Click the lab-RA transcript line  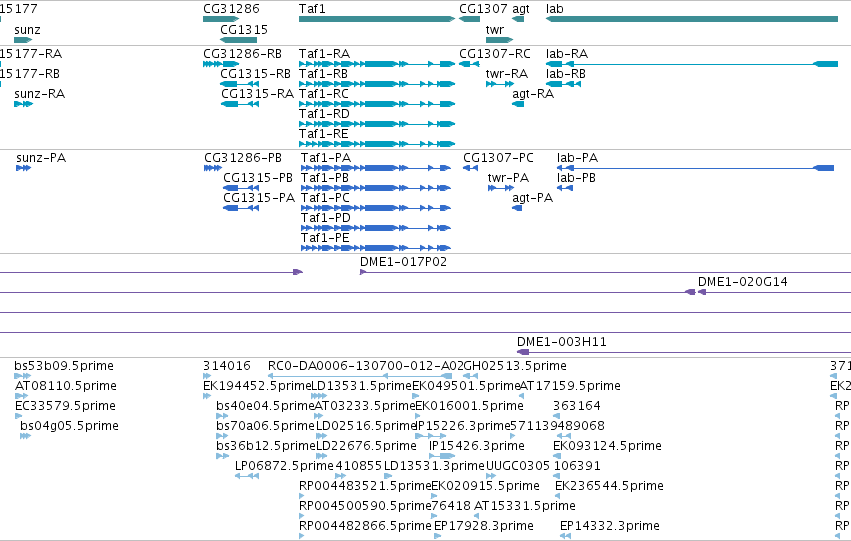pos(692,64)
